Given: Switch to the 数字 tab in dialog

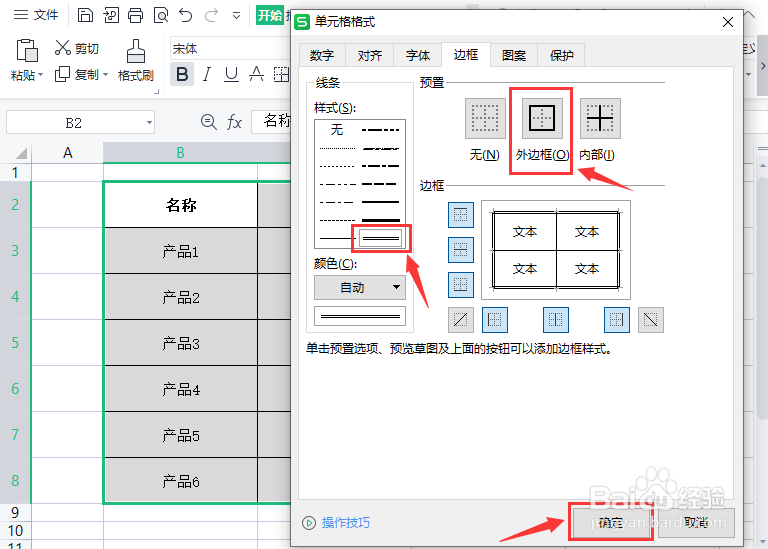Looking at the screenshot, I should point(322,55).
